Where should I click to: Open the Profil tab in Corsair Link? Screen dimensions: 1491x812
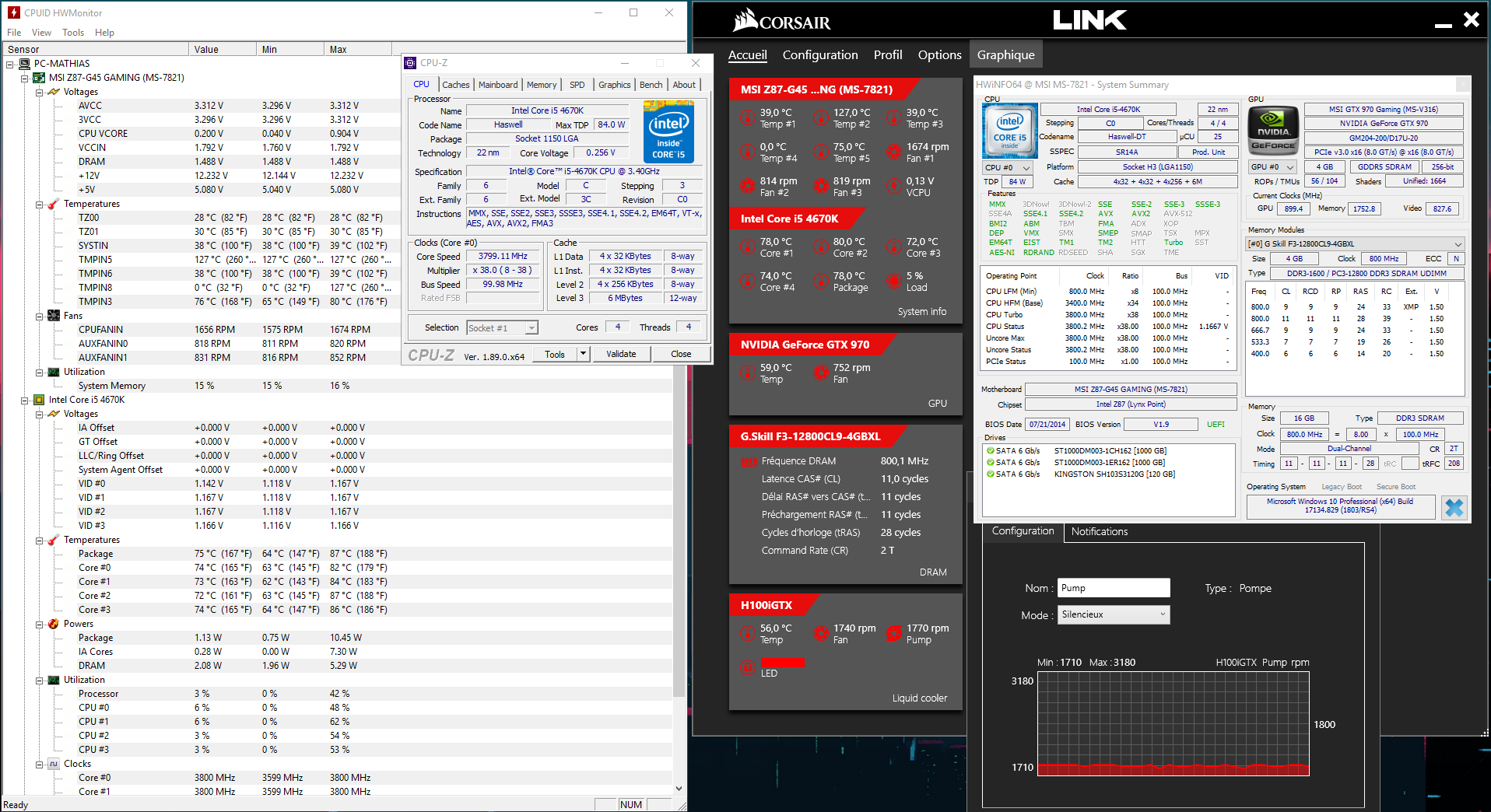tap(888, 54)
